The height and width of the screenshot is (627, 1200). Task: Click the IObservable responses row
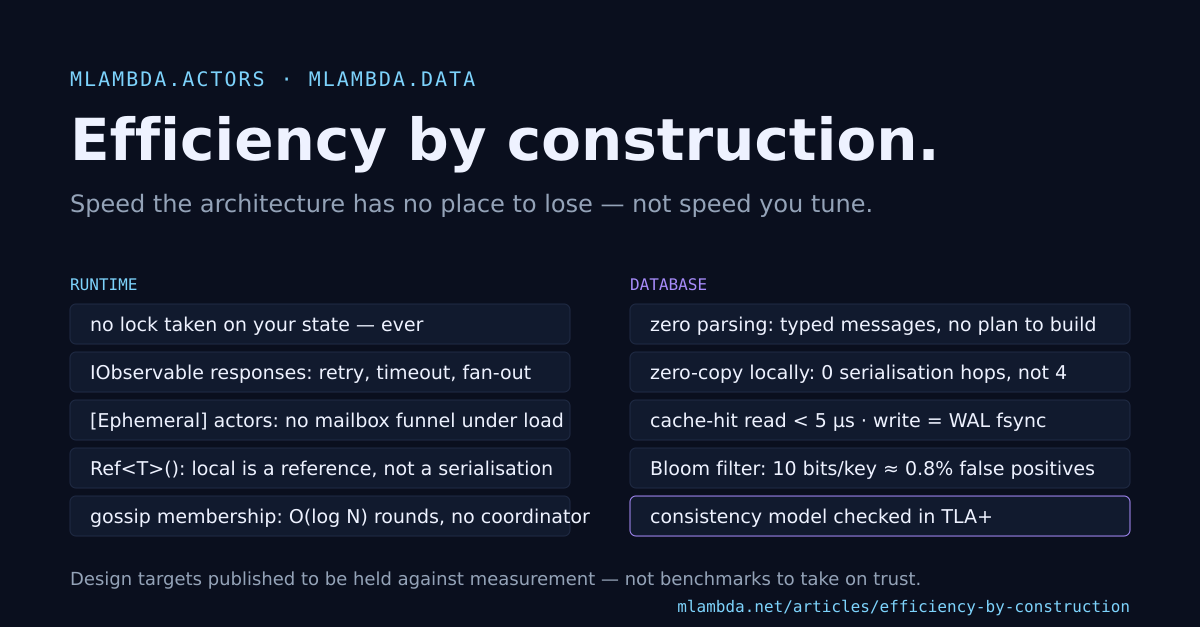click(320, 372)
